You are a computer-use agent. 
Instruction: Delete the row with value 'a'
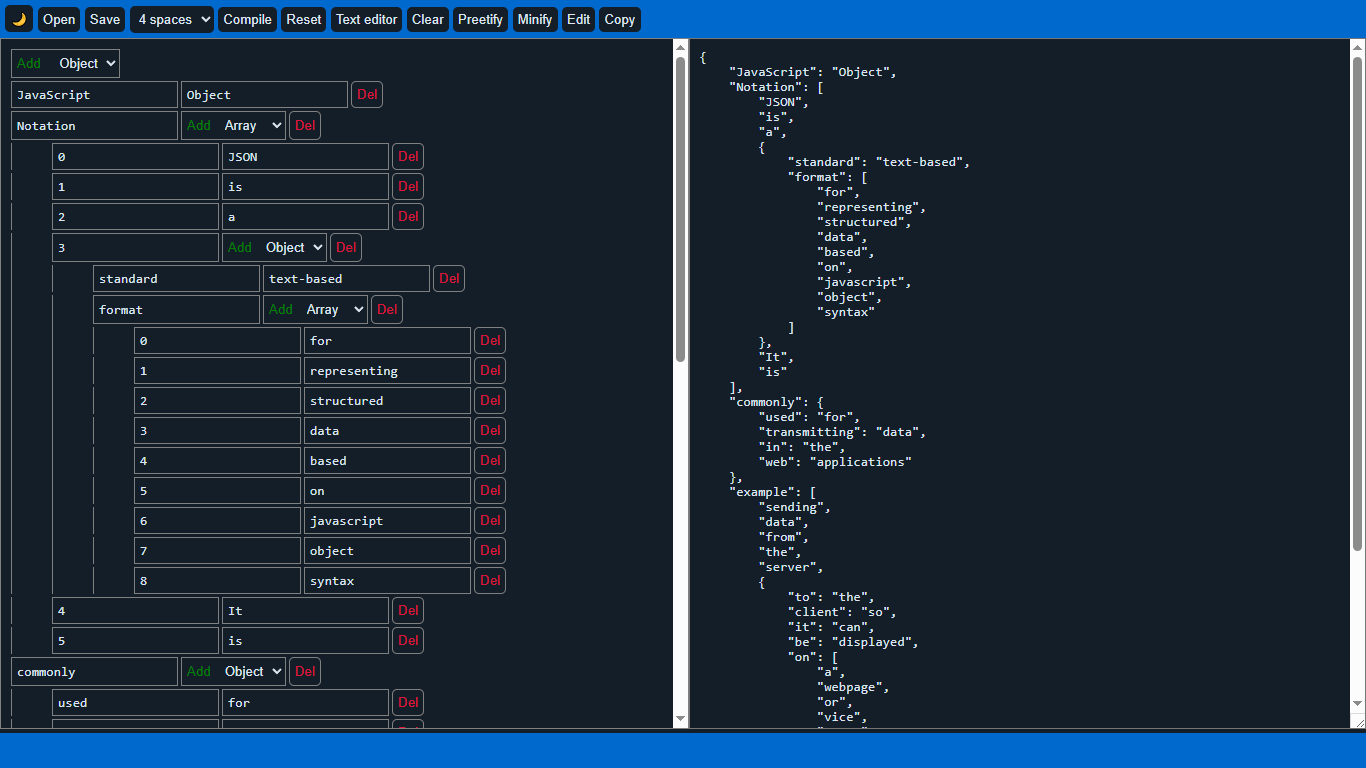click(408, 217)
